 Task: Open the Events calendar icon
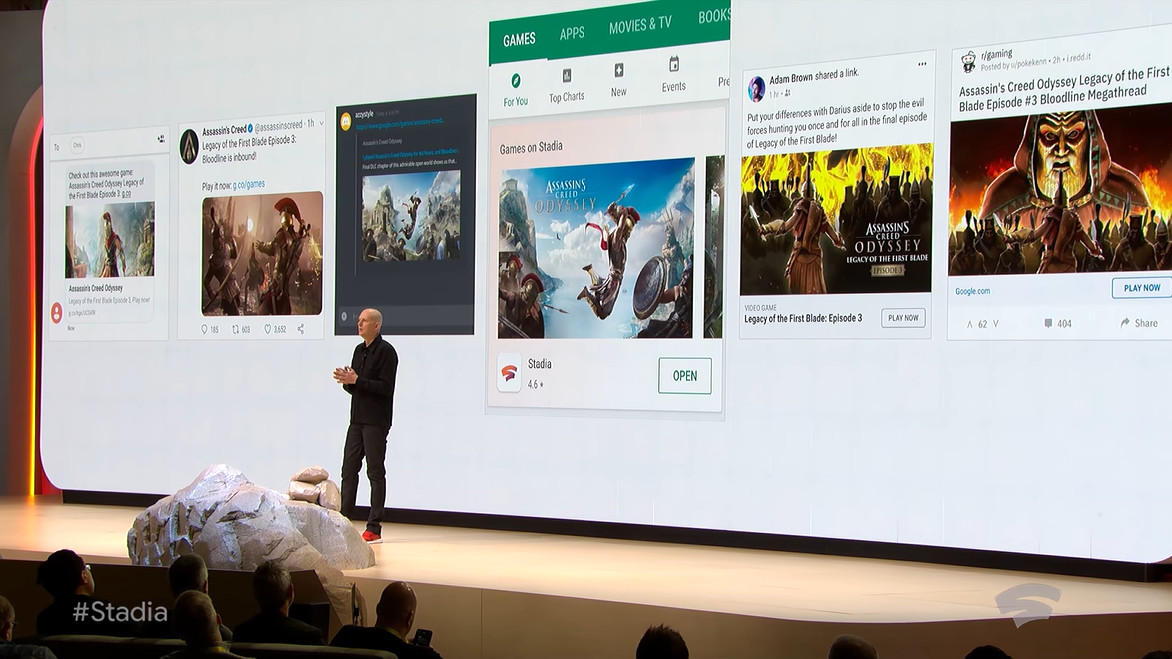(x=673, y=64)
